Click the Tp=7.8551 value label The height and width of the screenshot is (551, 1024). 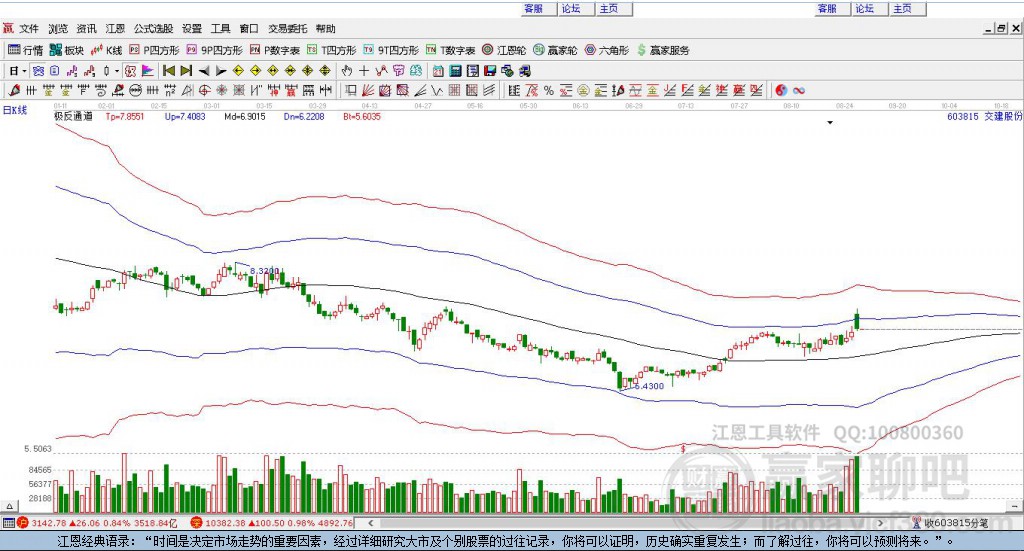[x=125, y=116]
